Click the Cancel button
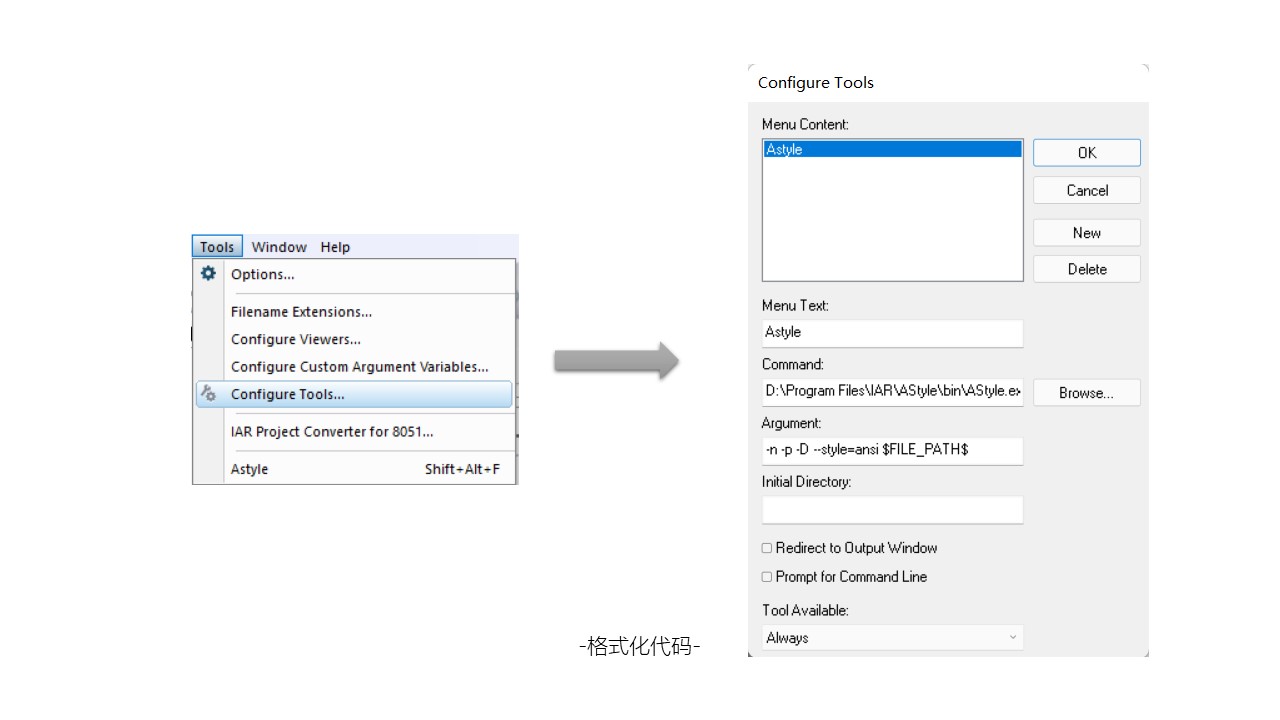Screen dimensions: 1280x720 click(1086, 191)
